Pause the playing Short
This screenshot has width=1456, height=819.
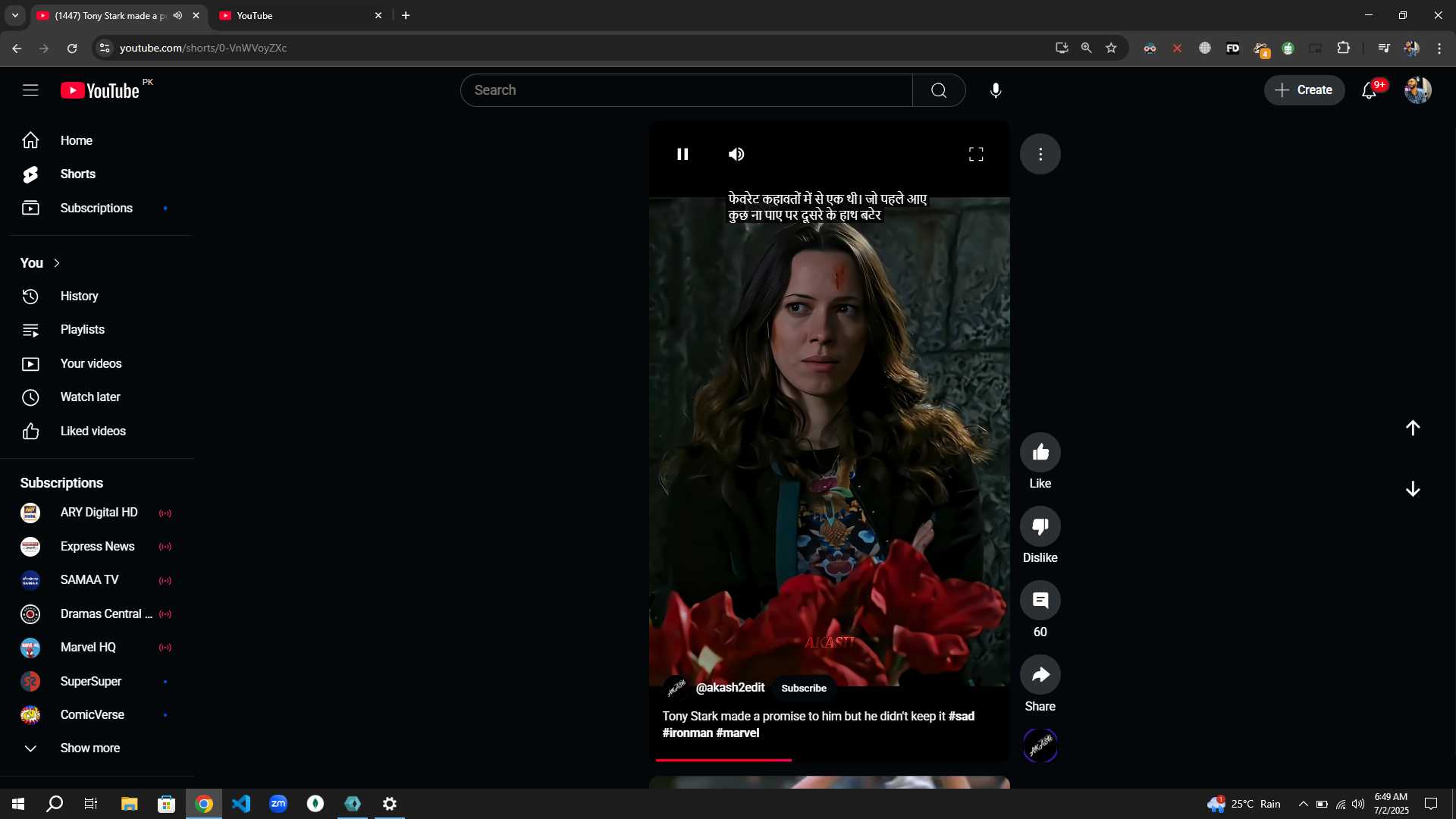click(x=682, y=154)
